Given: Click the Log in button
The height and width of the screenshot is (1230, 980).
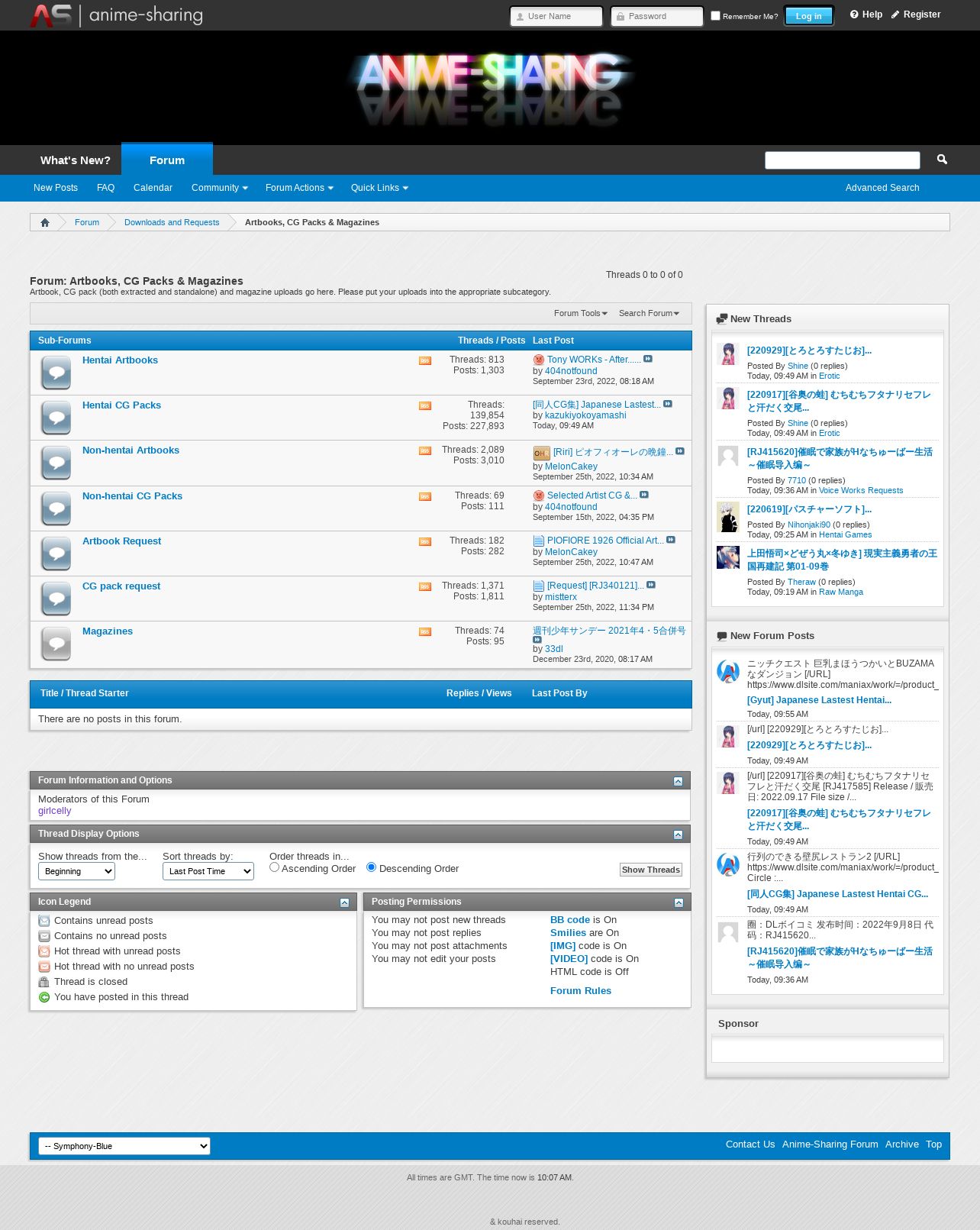Looking at the screenshot, I should pos(809,16).
